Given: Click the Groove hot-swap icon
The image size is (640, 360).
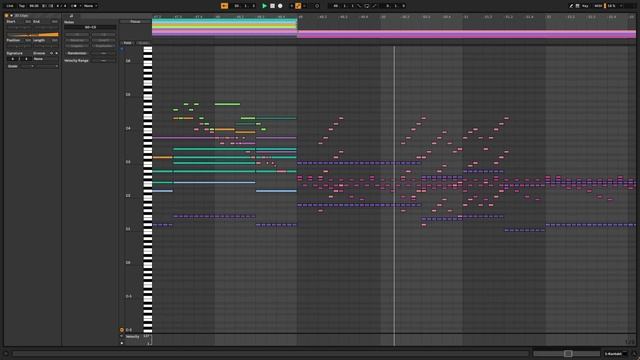Looking at the screenshot, I should tap(51, 53).
